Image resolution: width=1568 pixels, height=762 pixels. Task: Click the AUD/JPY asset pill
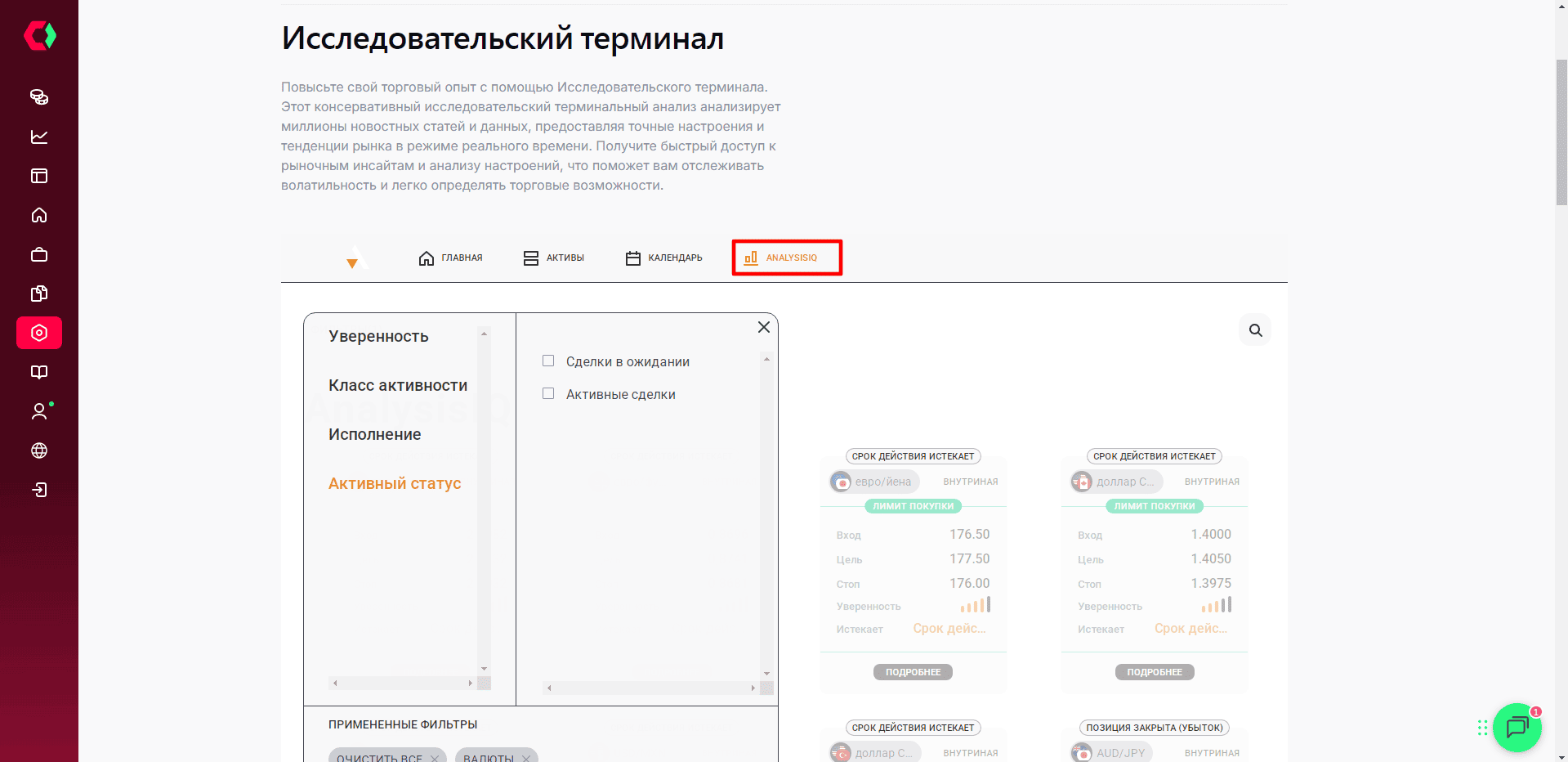point(1111,752)
